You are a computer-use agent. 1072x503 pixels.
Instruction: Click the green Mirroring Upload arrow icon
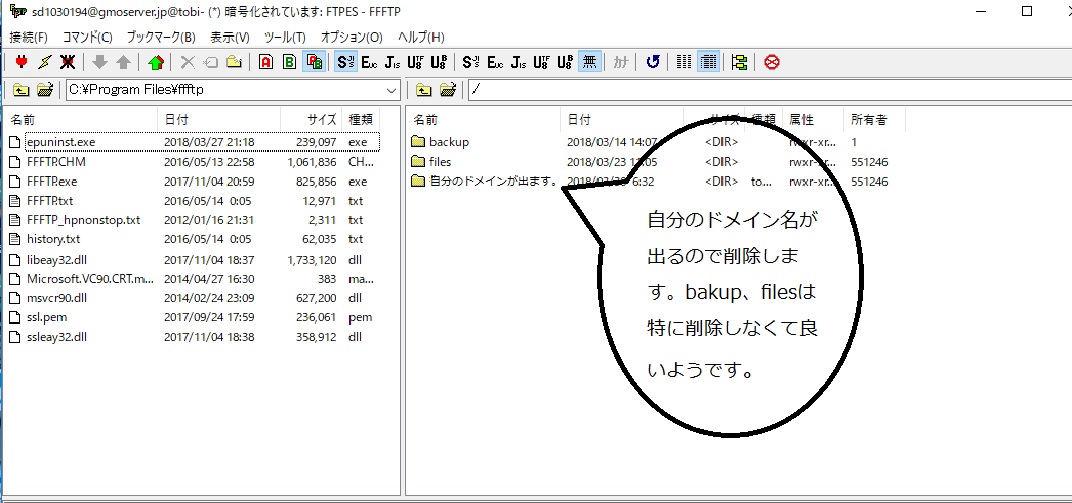click(156, 62)
